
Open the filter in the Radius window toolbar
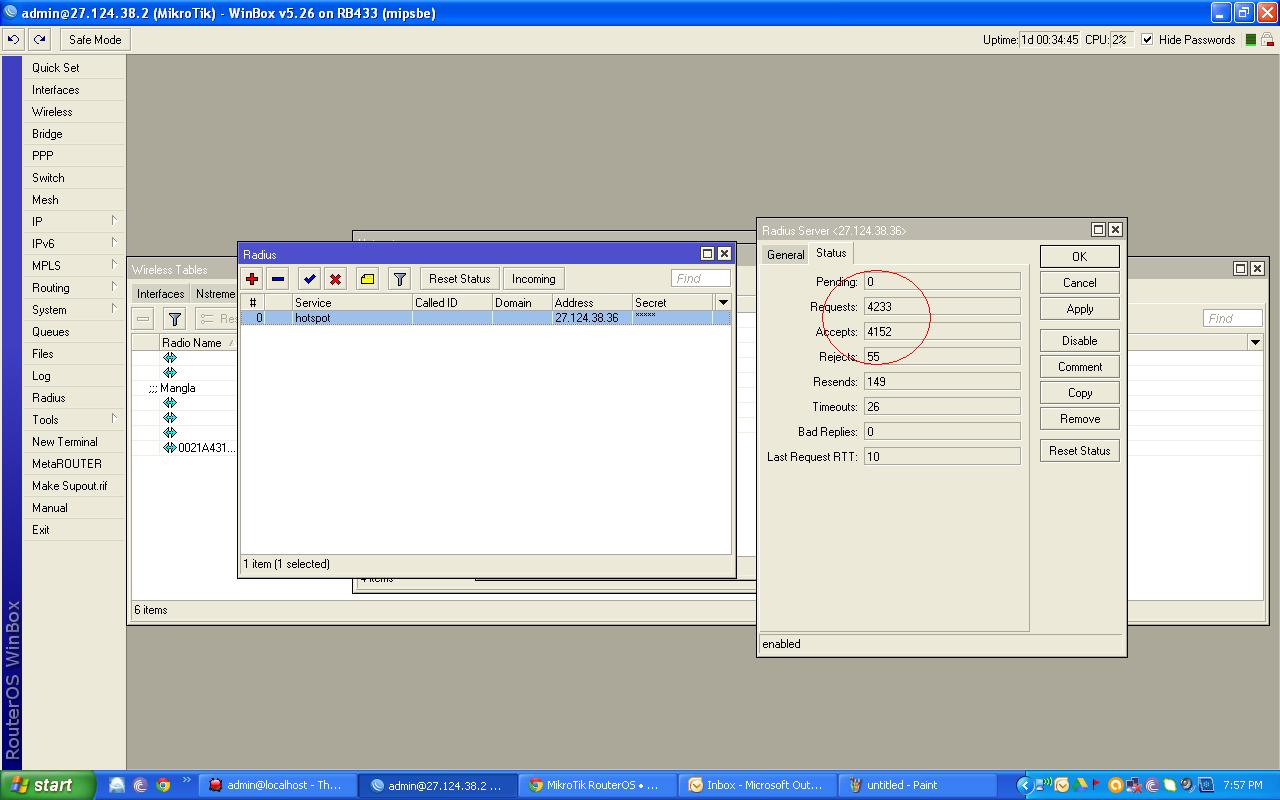400,279
